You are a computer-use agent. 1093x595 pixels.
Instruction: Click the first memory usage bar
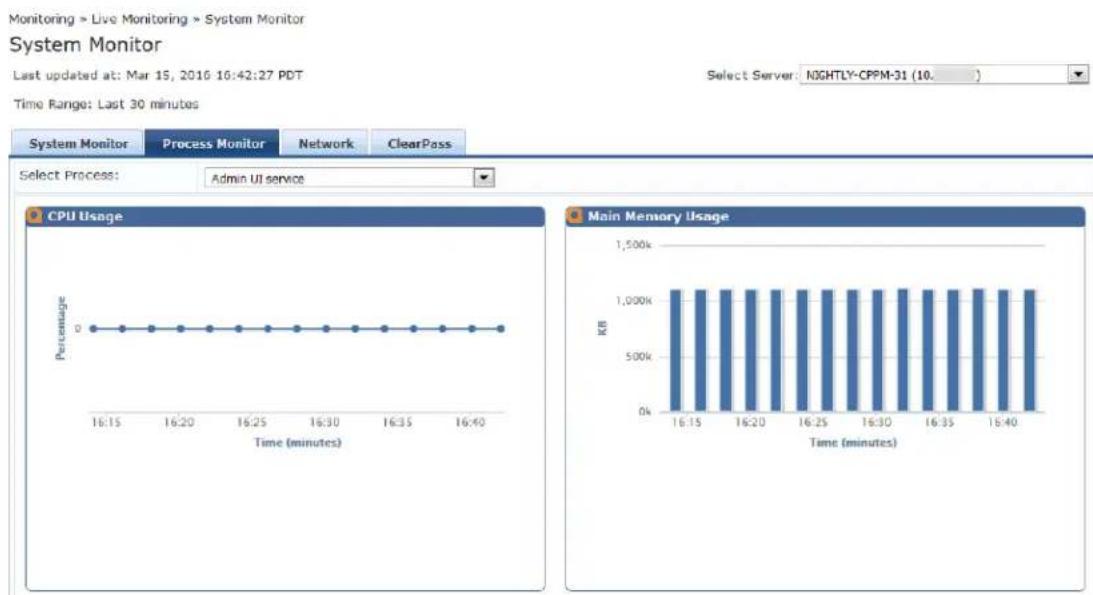(x=675, y=350)
